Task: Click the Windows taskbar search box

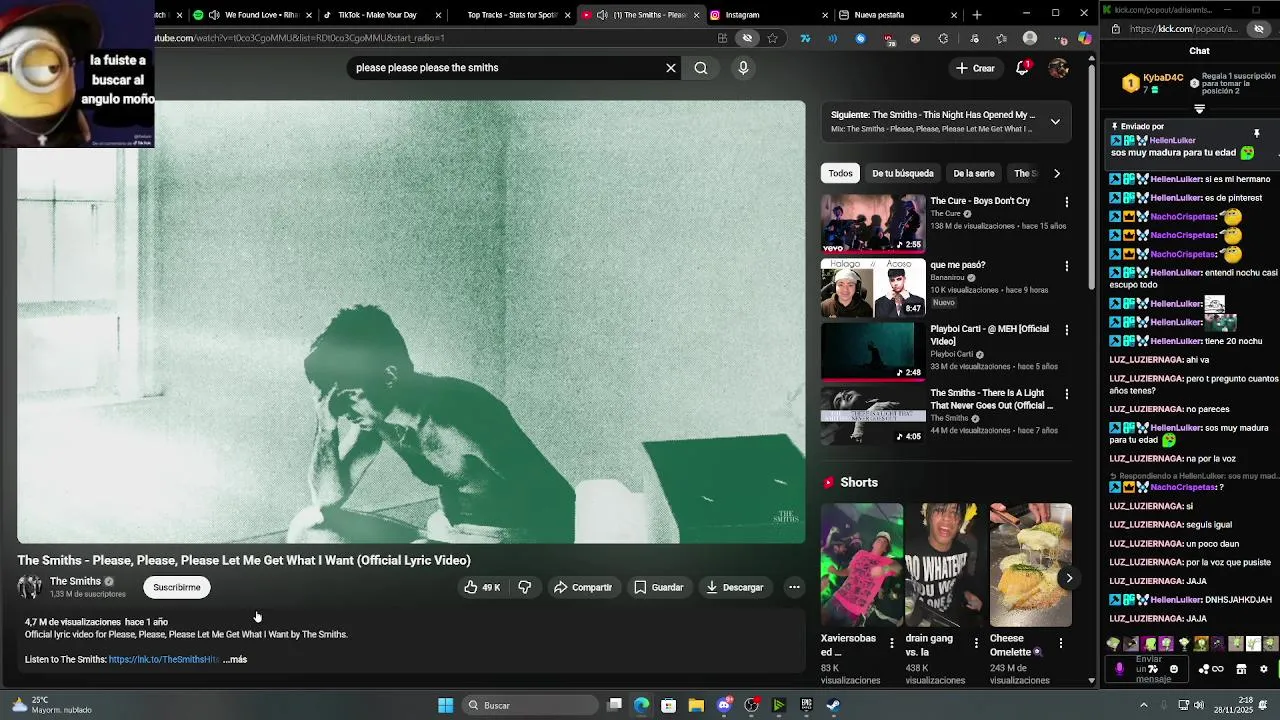Action: click(531, 705)
